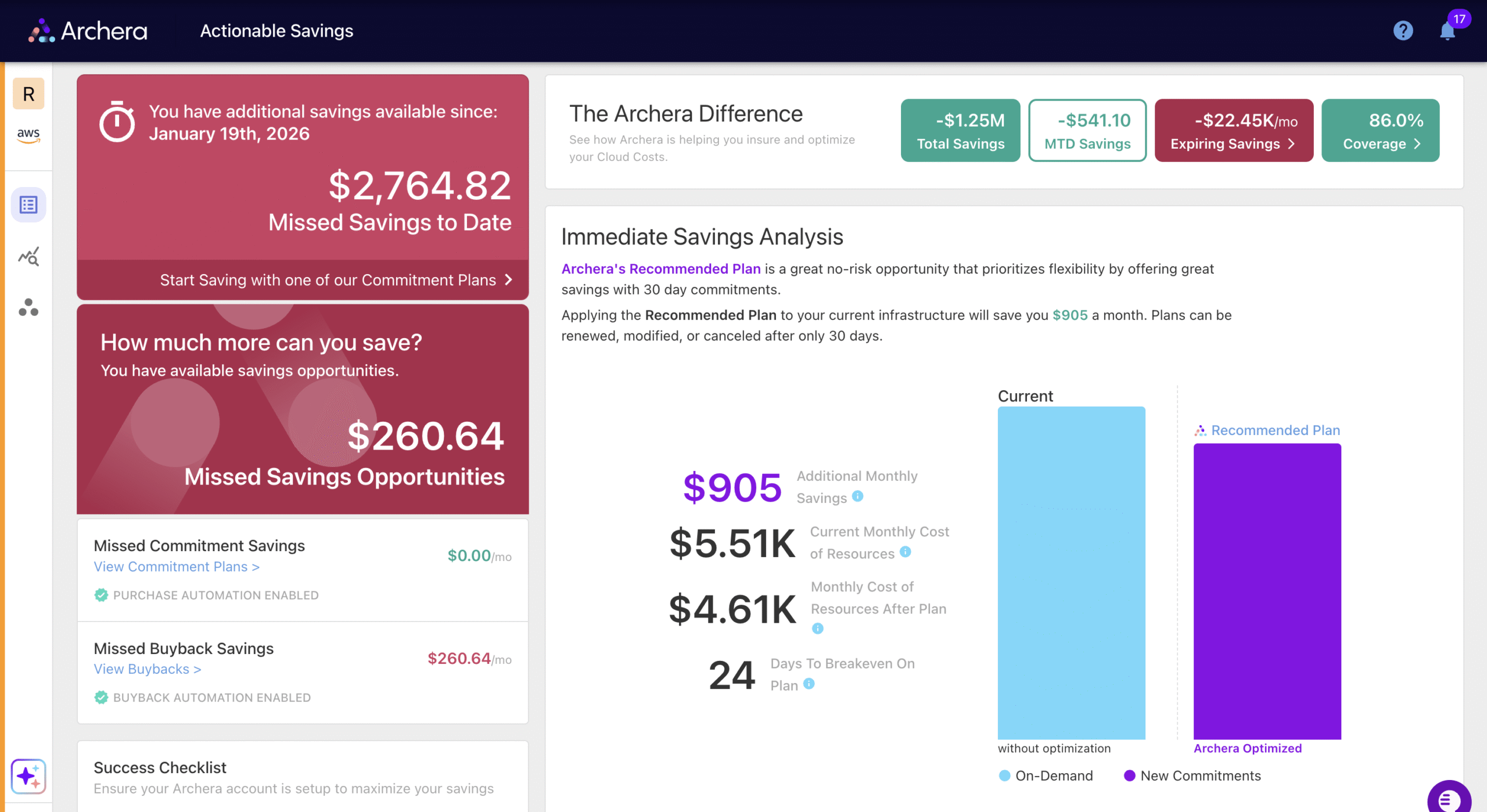The image size is (1487, 812).
Task: Open the help question mark icon
Action: pyautogui.click(x=1403, y=30)
